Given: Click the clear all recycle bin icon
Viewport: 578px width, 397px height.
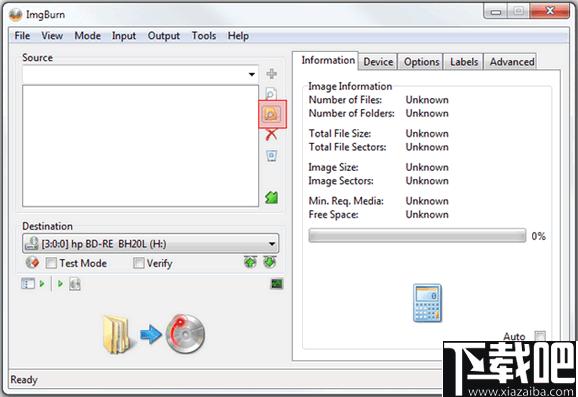Looking at the screenshot, I should click(x=271, y=156).
